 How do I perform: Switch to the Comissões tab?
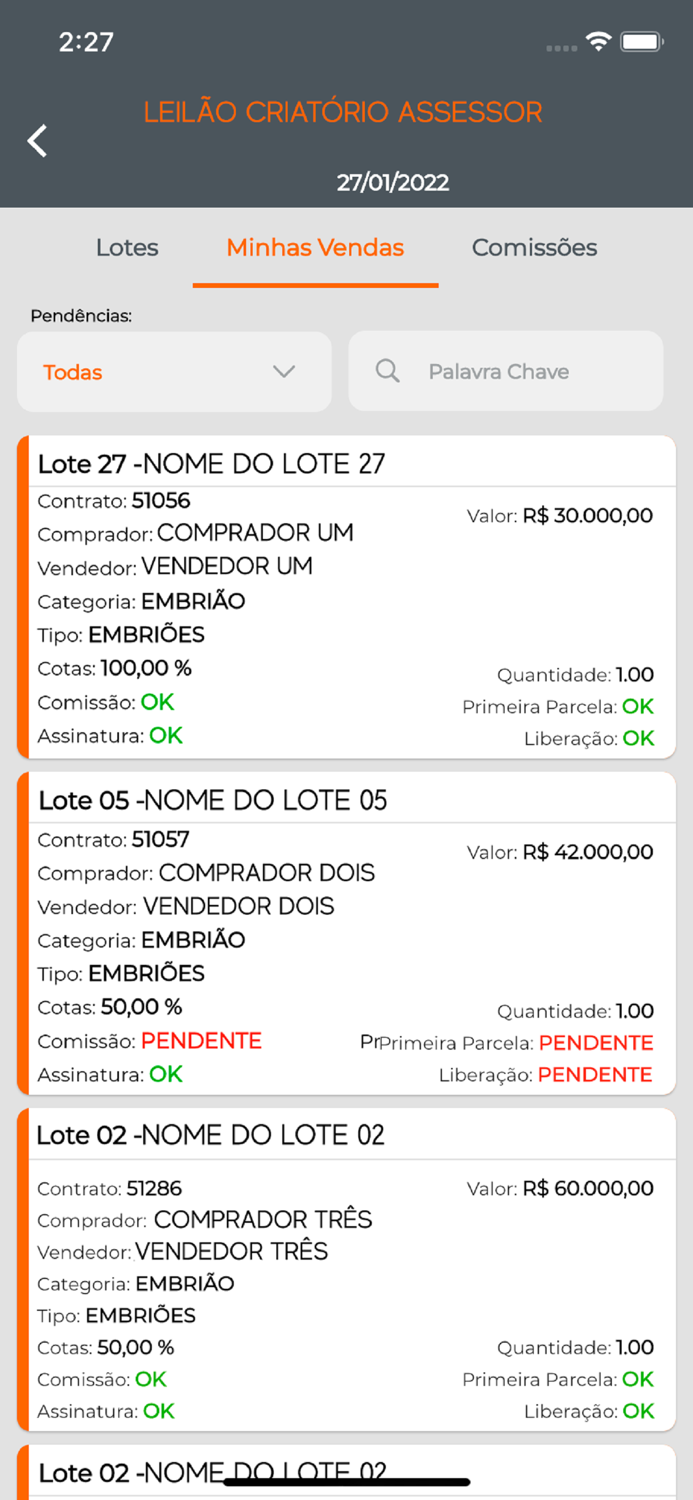(x=533, y=247)
